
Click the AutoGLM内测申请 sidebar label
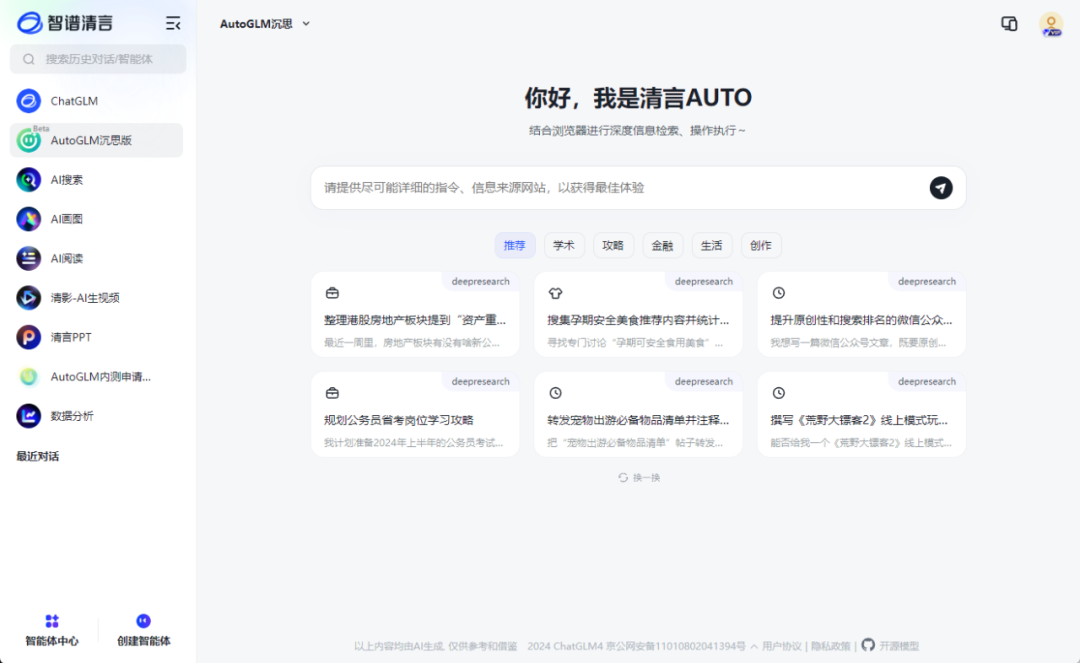(x=101, y=377)
